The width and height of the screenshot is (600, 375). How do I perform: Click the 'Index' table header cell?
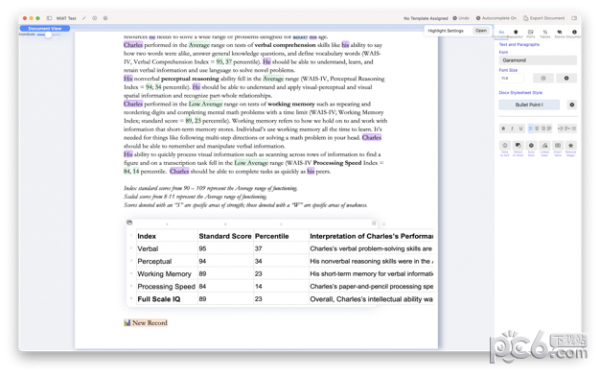click(167, 236)
